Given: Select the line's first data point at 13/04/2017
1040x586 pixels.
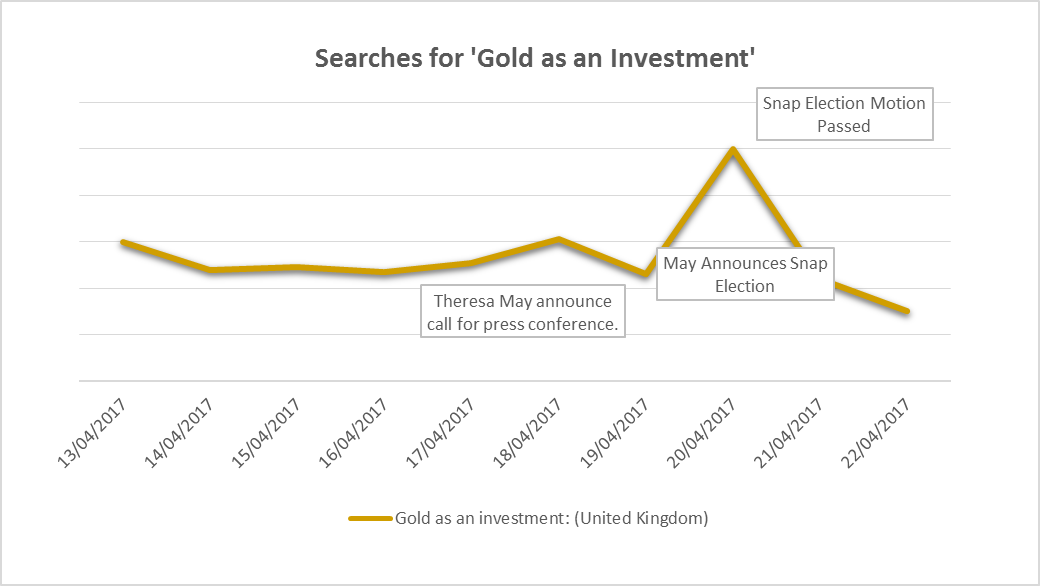Looking at the screenshot, I should [122, 242].
